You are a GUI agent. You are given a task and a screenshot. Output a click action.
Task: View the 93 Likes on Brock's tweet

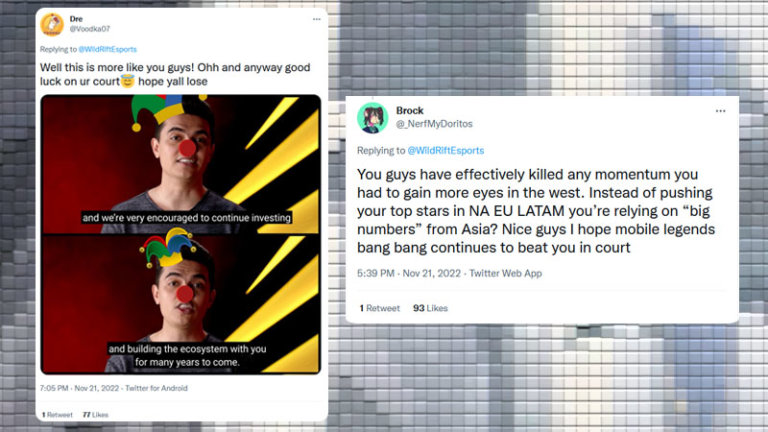pyautogui.click(x=430, y=308)
